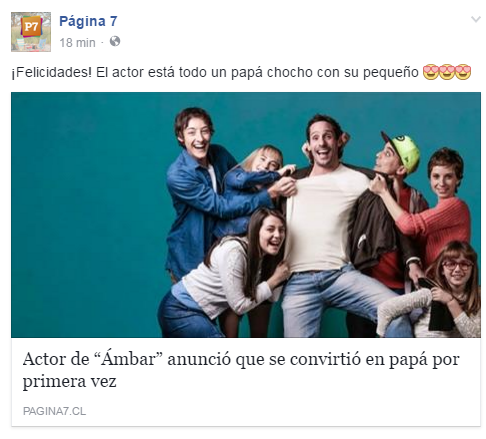Expand the post options chevron menu
486x439 pixels.
pyautogui.click(x=476, y=19)
